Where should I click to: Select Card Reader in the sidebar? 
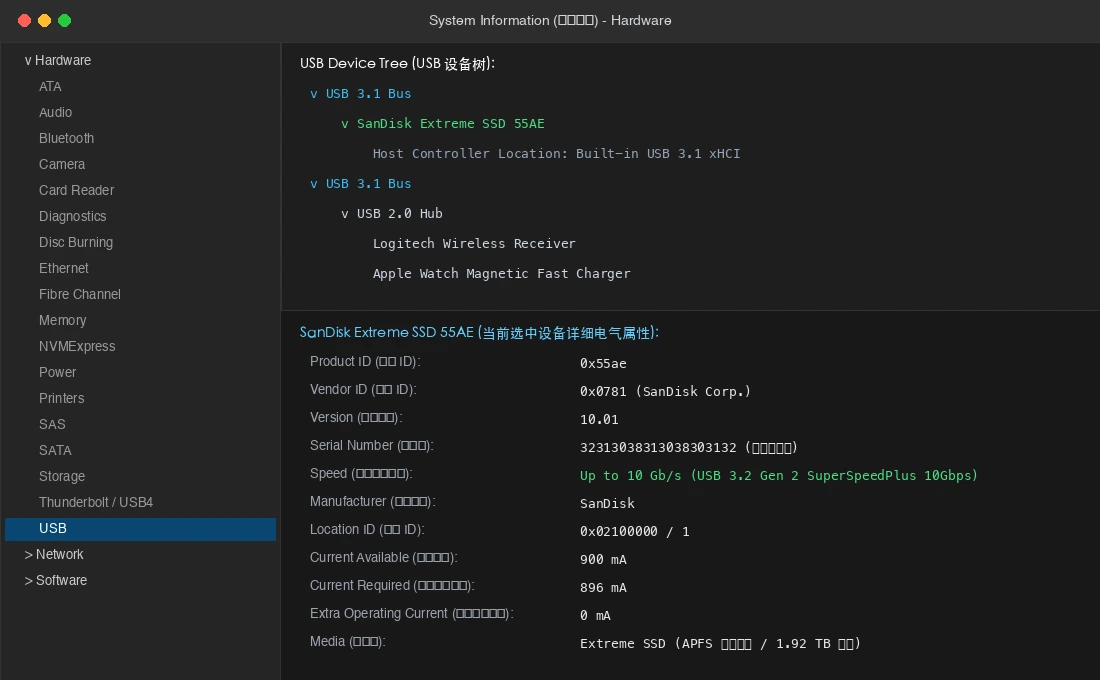coord(76,190)
